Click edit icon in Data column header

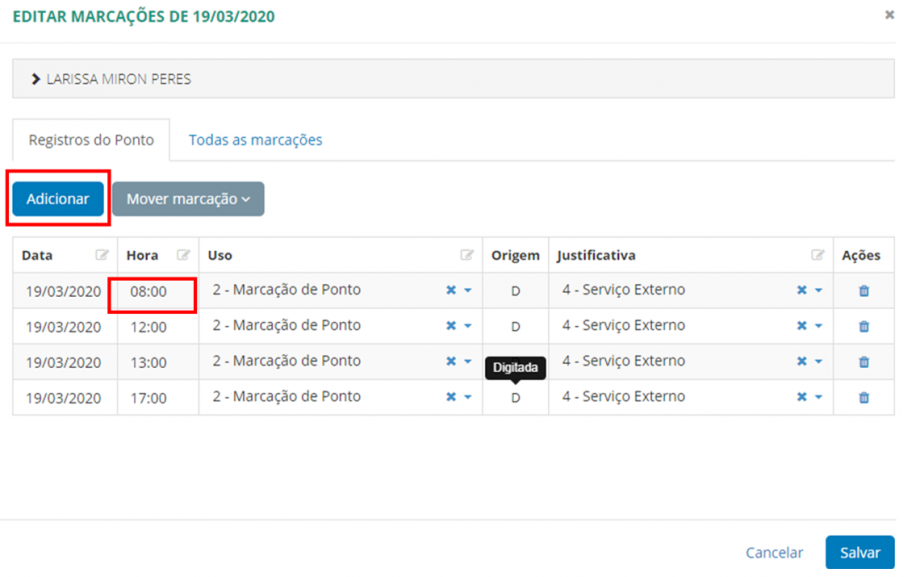[x=102, y=256]
